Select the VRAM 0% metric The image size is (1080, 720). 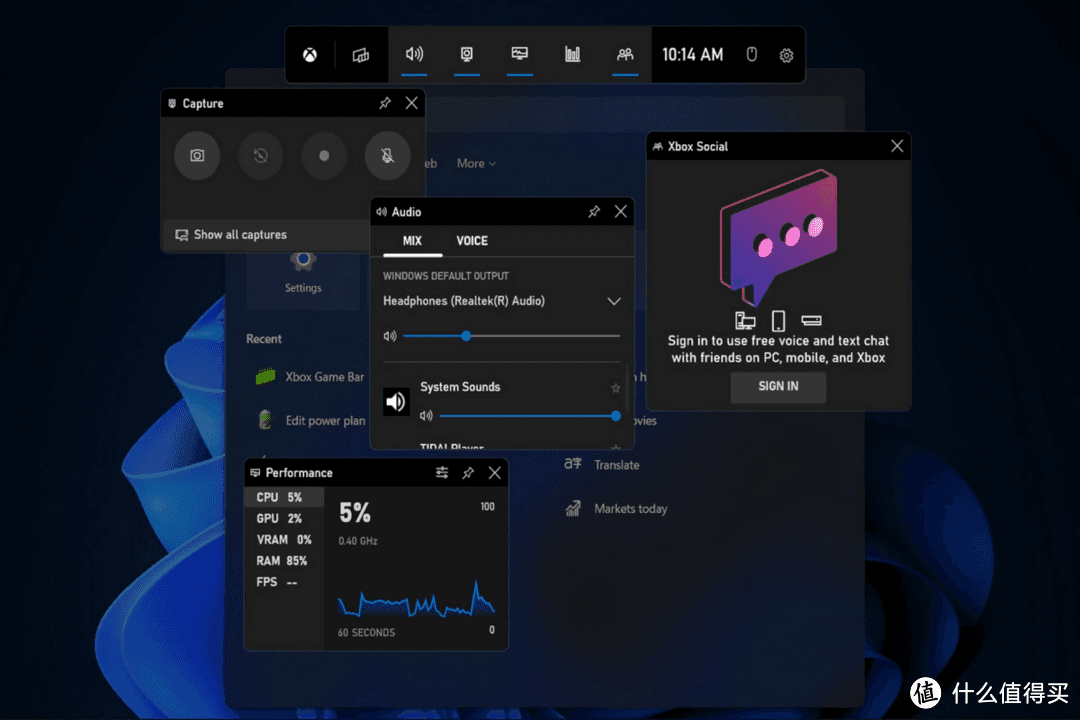coord(284,539)
